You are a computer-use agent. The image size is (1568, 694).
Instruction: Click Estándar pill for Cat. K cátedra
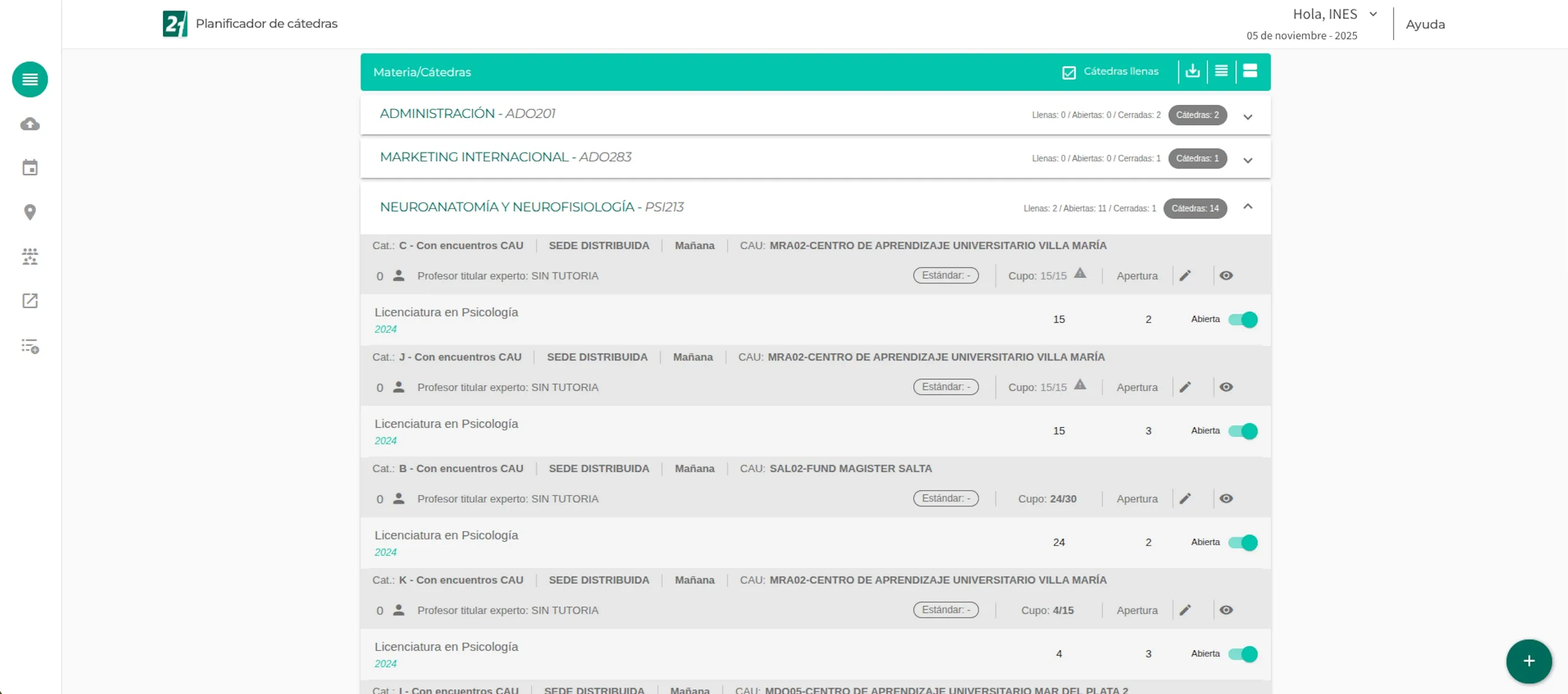point(946,610)
